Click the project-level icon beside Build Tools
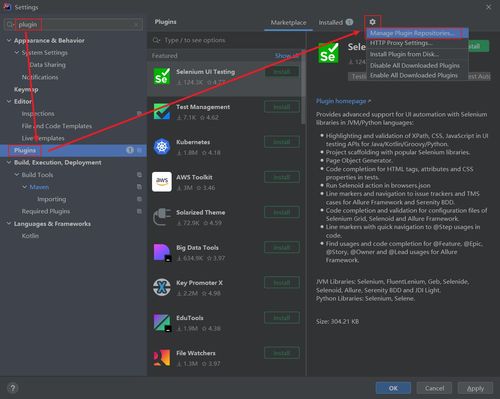The width and height of the screenshot is (500, 399). tap(139, 175)
